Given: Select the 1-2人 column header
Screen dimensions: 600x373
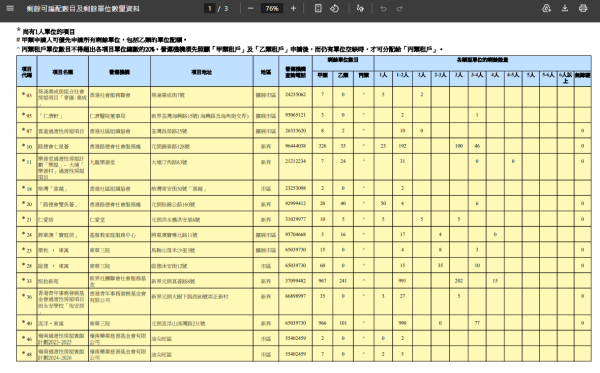Looking at the screenshot, I should pos(402,75).
